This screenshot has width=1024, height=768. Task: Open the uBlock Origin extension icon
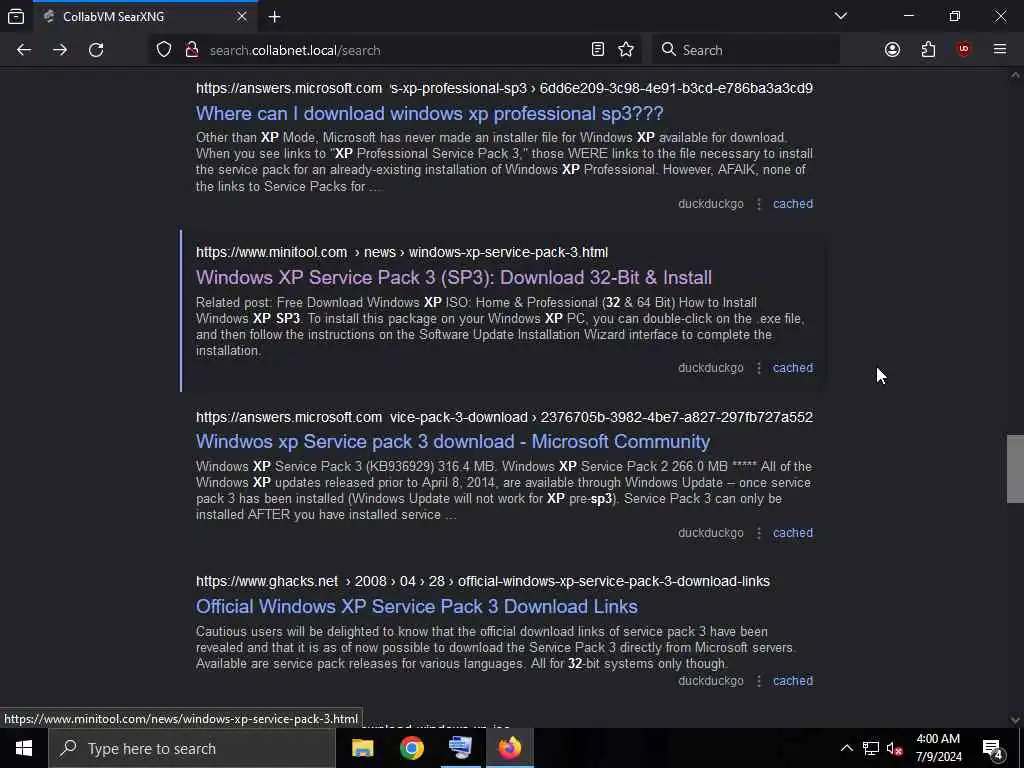click(964, 50)
